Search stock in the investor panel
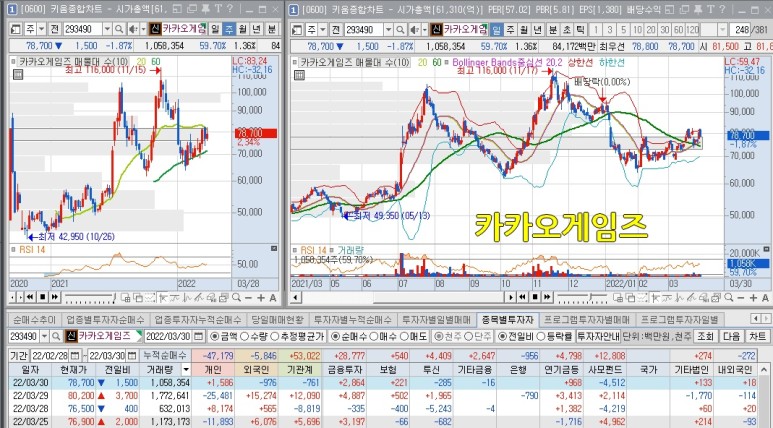This screenshot has height=428, width=773. click(56, 336)
